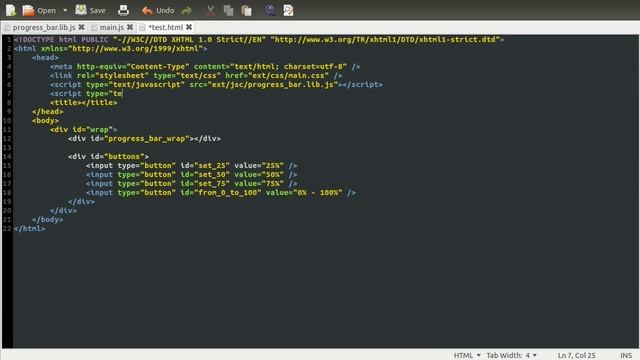This screenshot has height=360, width=640.
Task: Switch to main.js tab
Action: pyautogui.click(x=111, y=27)
